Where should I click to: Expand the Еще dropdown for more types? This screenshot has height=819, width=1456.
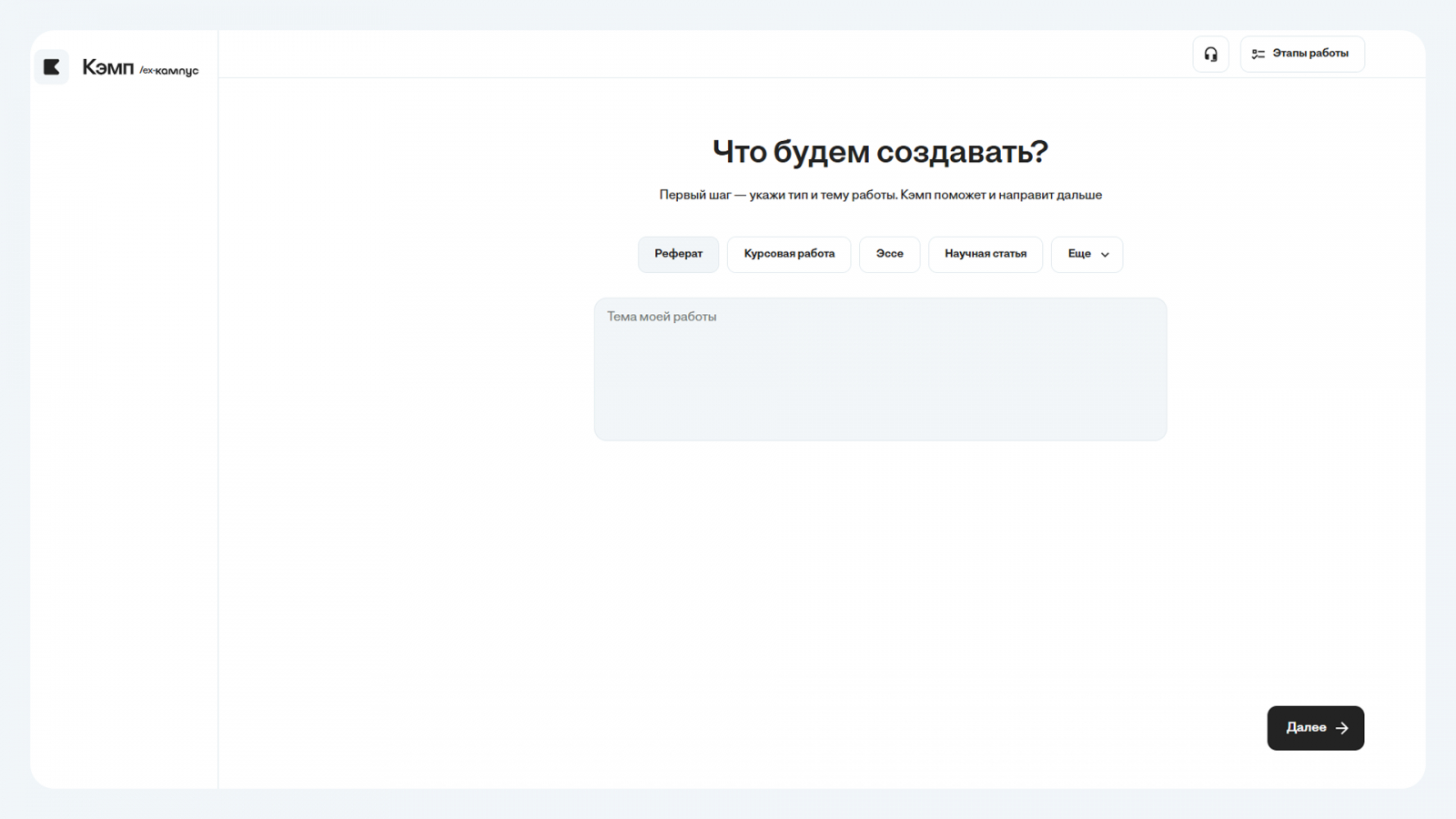point(1080,254)
